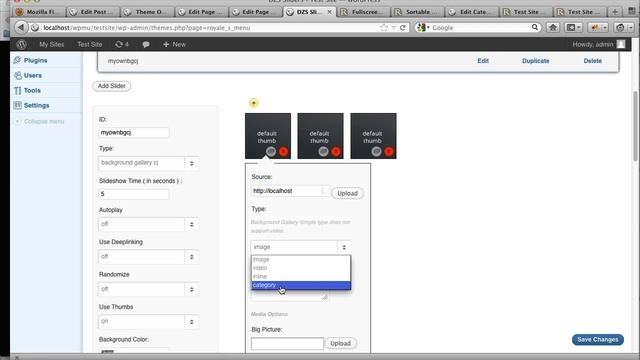Click Duplicate link for myownbgcj slider
This screenshot has width=640, height=360.
(x=536, y=61)
